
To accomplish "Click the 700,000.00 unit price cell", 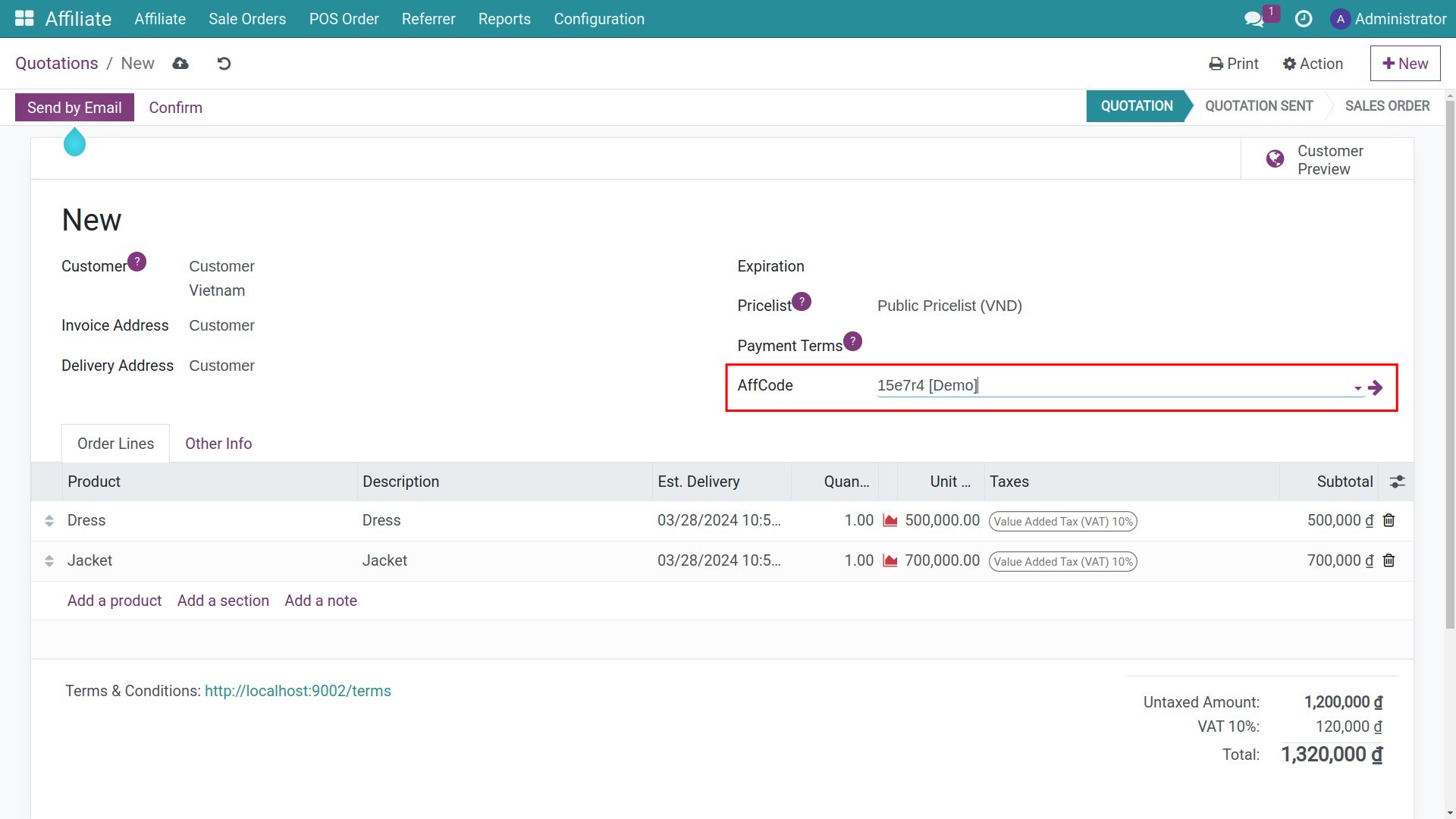I will click(942, 560).
